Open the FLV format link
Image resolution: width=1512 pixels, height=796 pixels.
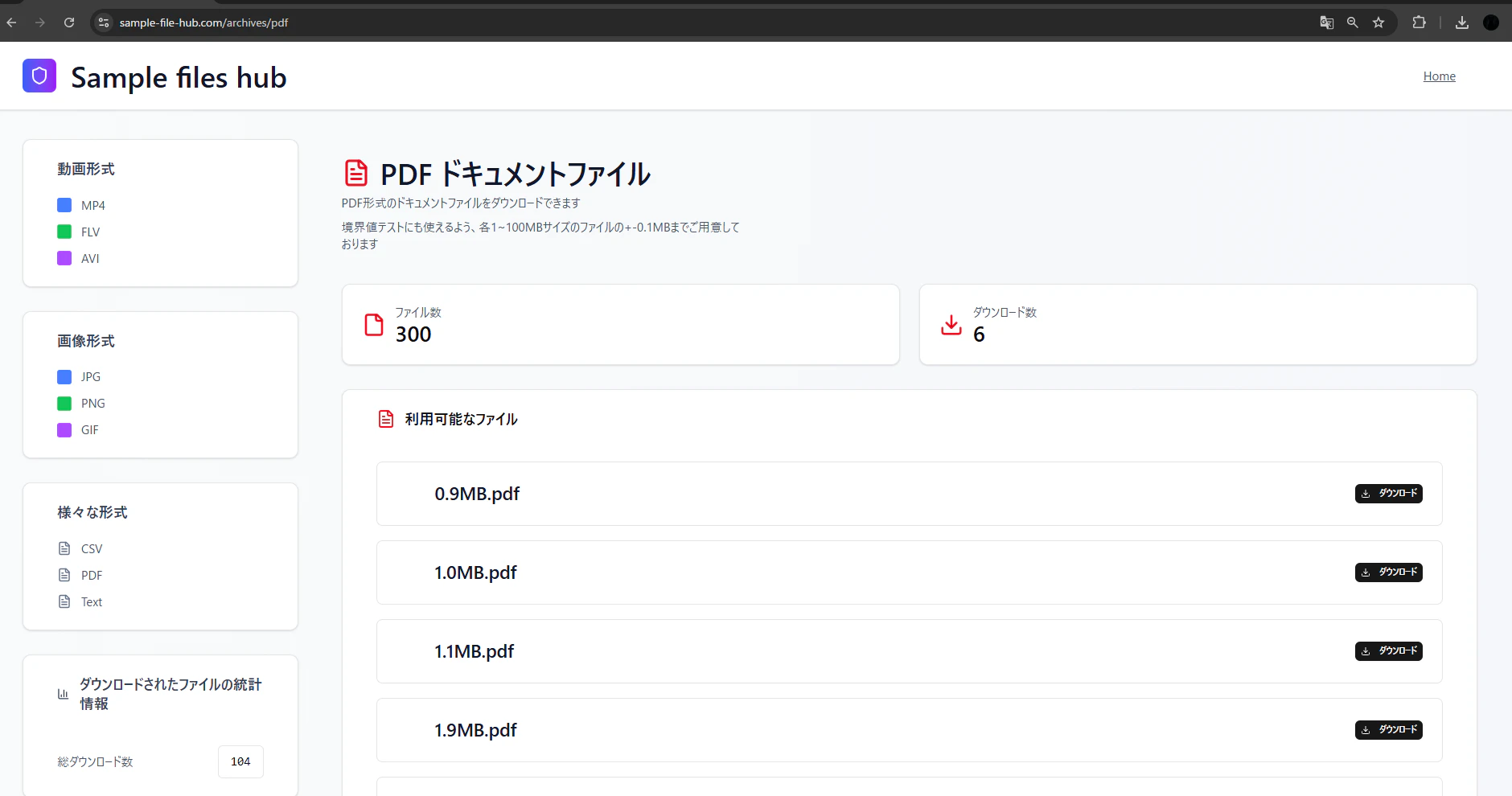(x=91, y=232)
